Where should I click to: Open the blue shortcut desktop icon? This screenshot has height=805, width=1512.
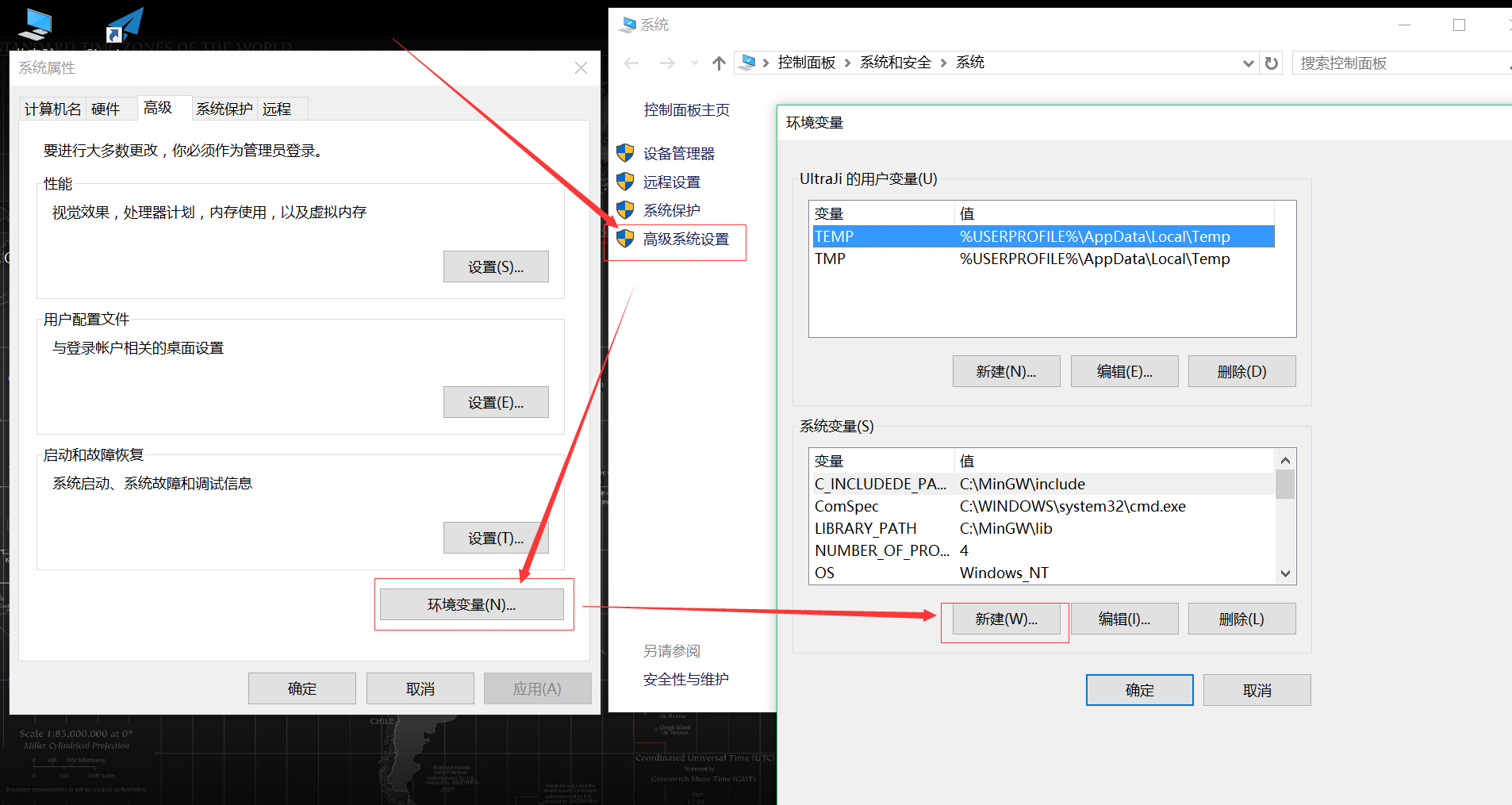click(x=125, y=25)
